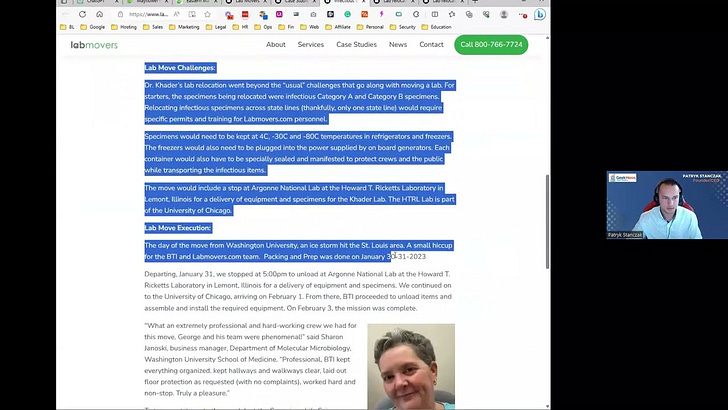728x410 pixels.
Task: Expand the Ops bookmarks folder
Action: (x=263, y=27)
